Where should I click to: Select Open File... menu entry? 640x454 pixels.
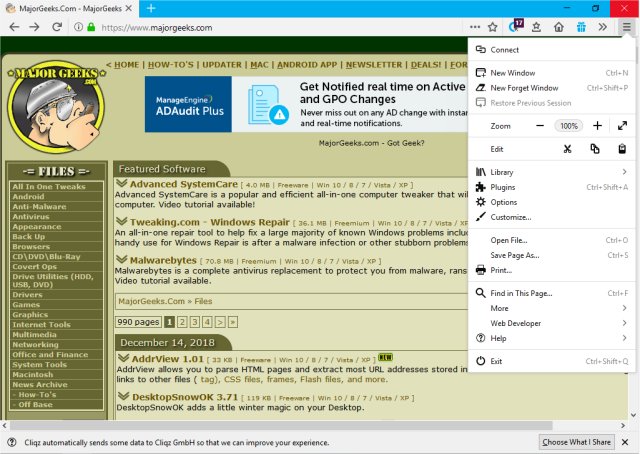point(551,240)
